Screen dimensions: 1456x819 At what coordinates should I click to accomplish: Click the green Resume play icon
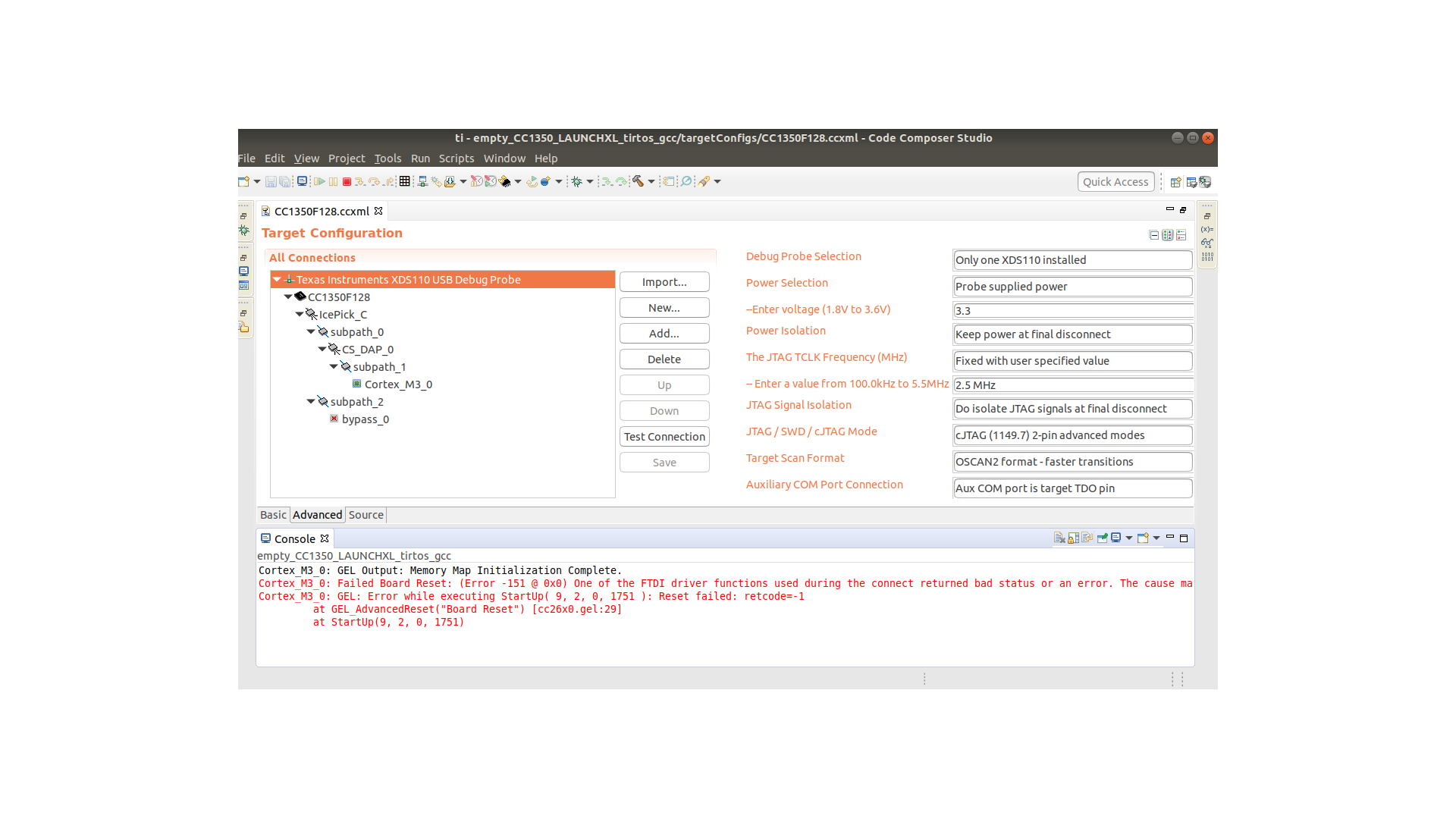point(319,182)
